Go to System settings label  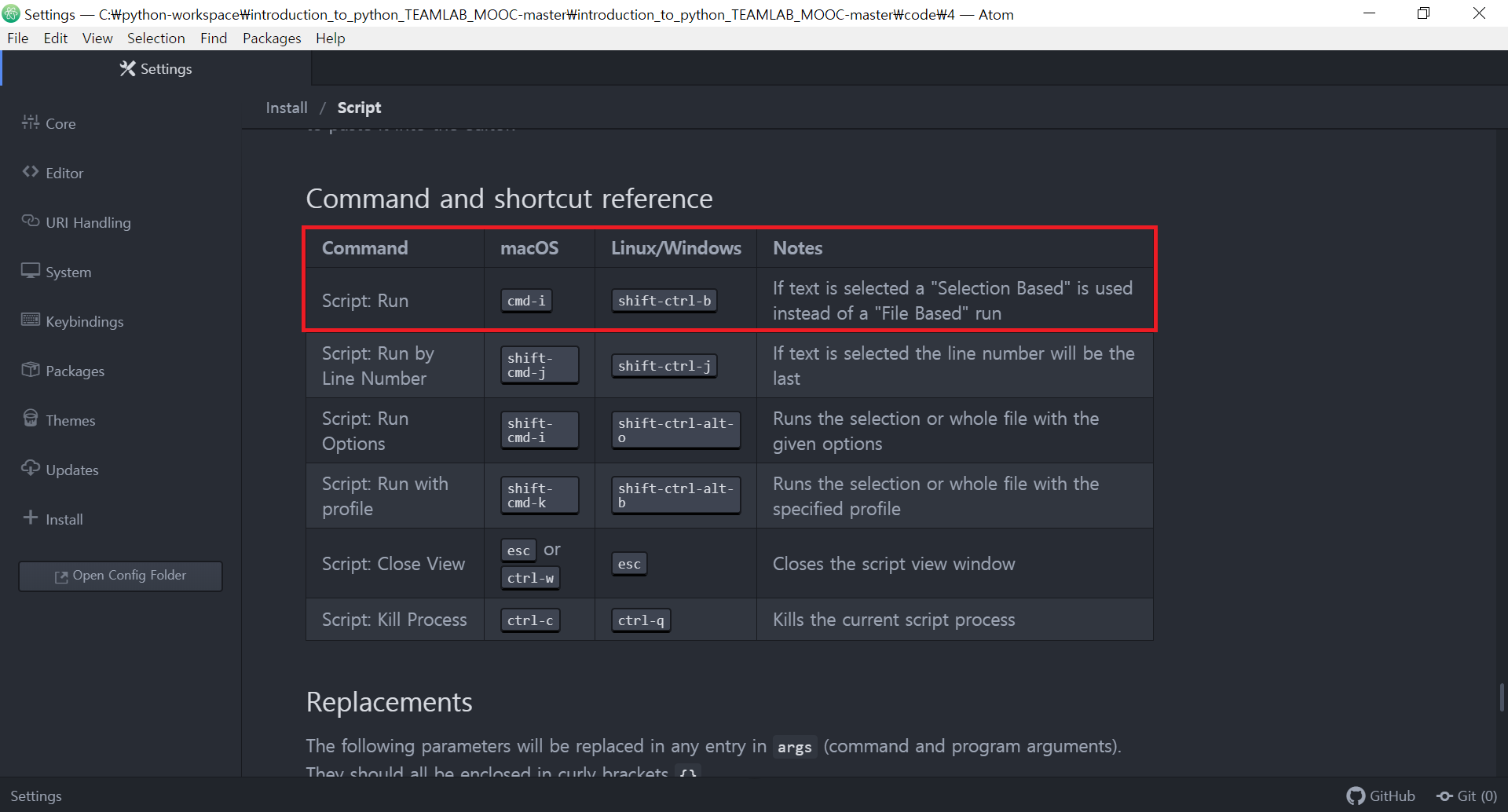tap(68, 272)
